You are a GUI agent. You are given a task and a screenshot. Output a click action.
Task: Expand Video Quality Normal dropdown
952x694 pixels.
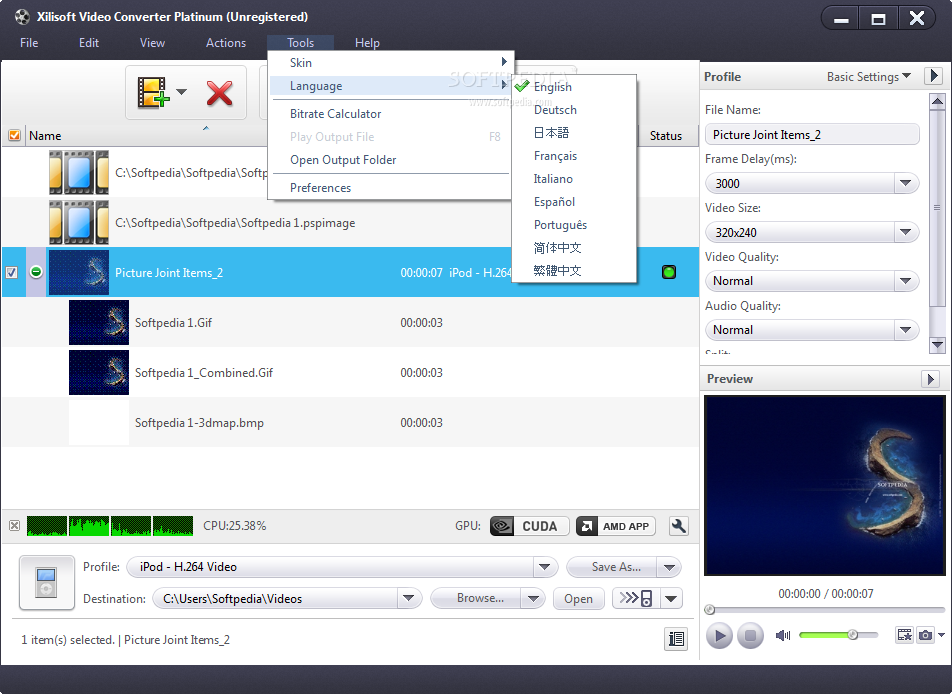[905, 281]
